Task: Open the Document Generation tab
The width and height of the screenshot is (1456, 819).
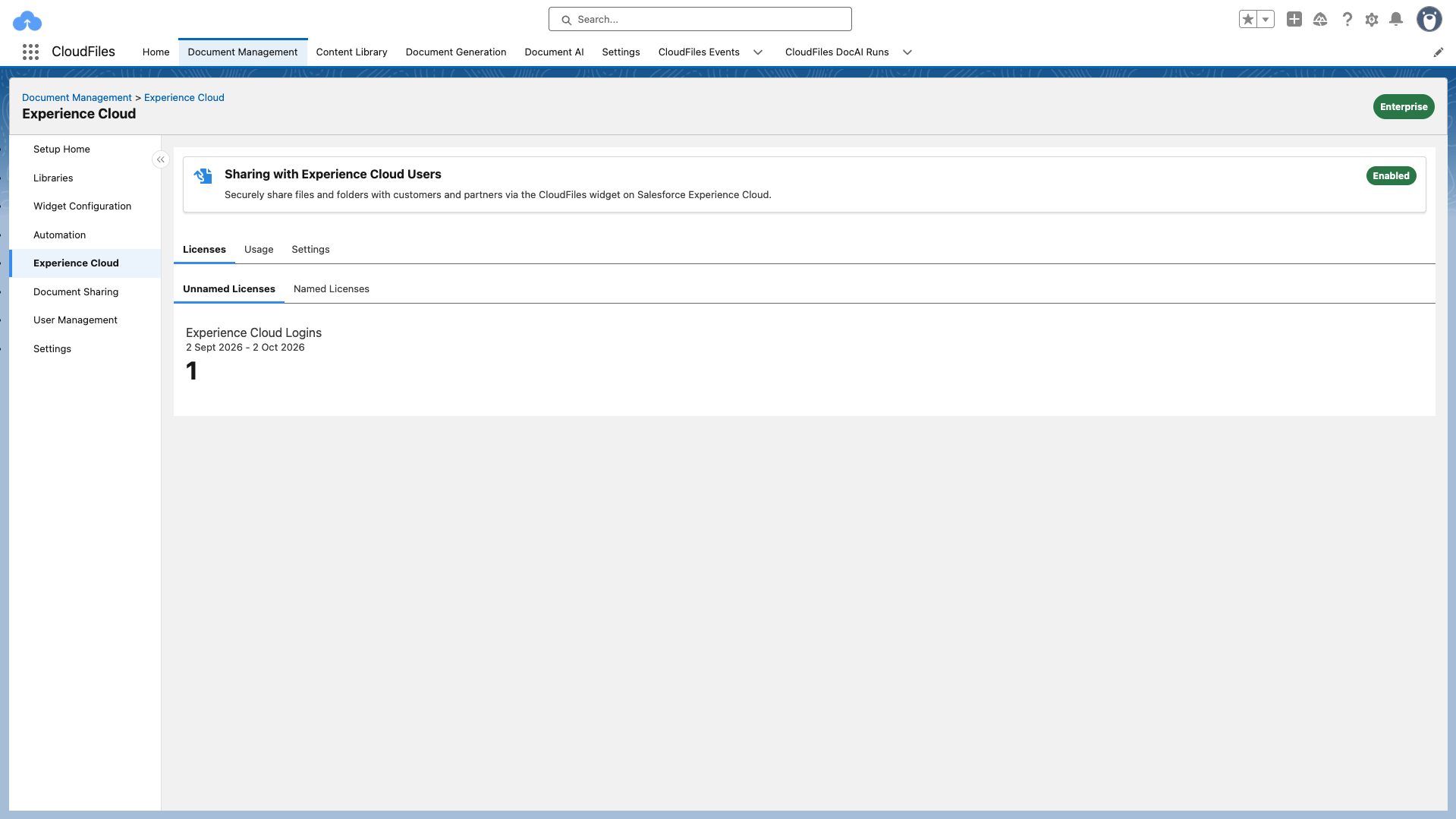Action: pos(456,52)
